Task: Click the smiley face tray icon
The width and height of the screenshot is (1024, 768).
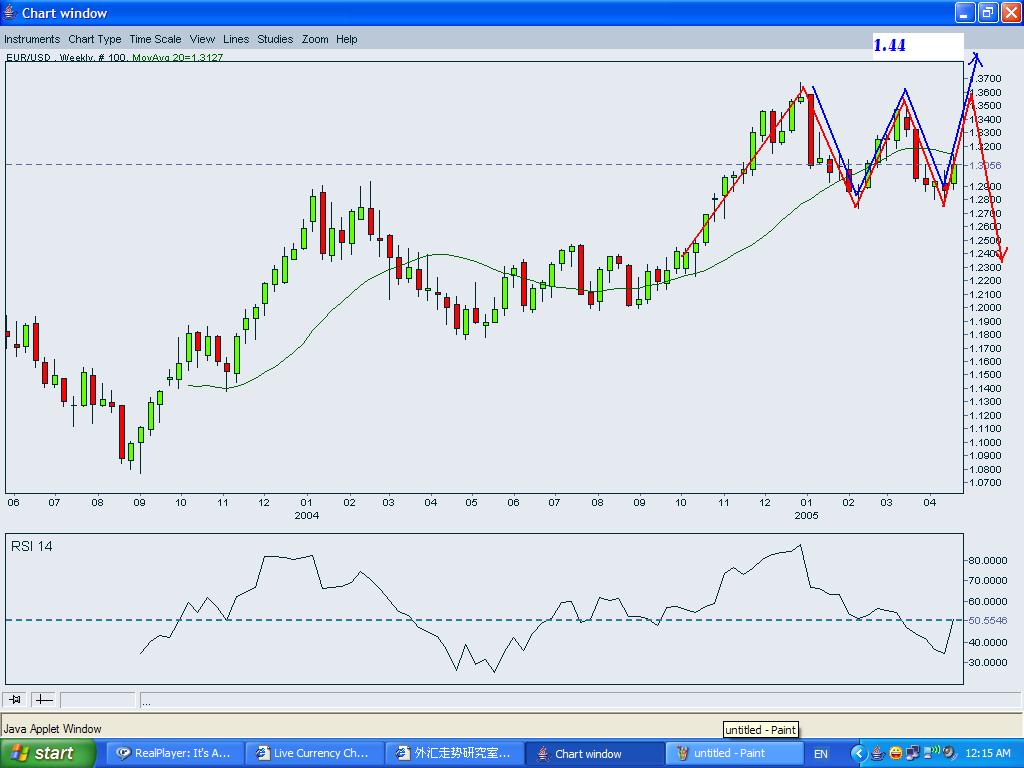Action: tap(896, 753)
